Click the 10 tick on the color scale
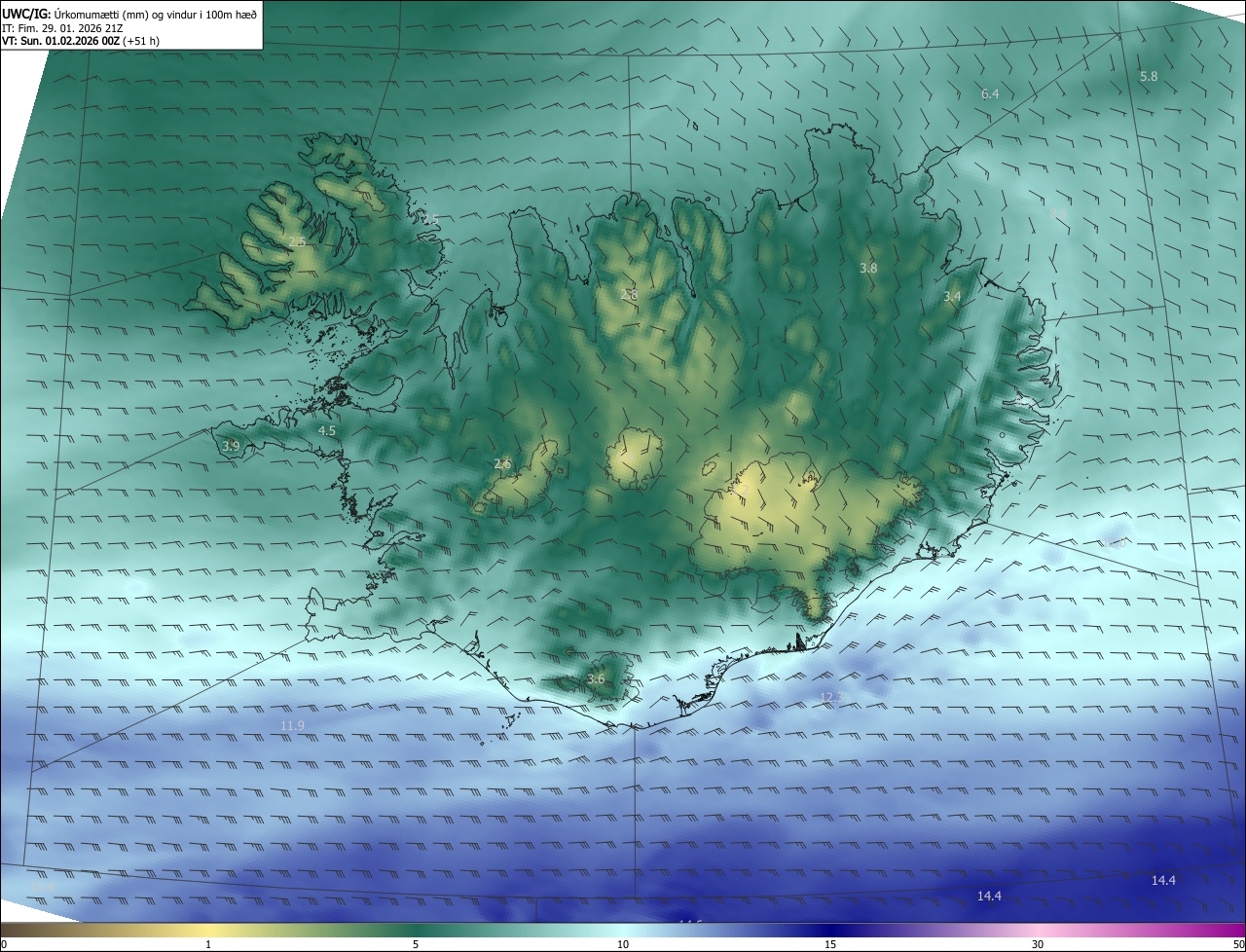Screen dimensions: 1246x952 (x=623, y=944)
